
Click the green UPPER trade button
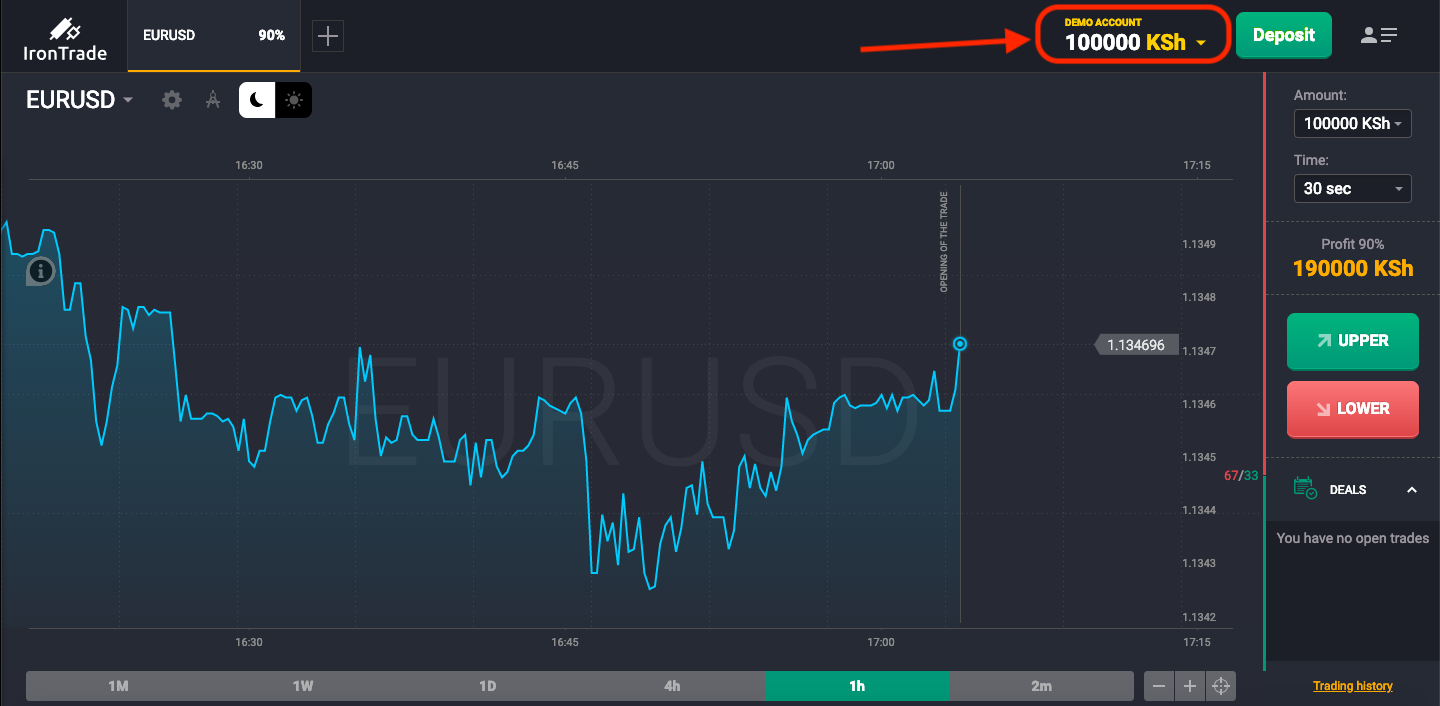click(1352, 341)
